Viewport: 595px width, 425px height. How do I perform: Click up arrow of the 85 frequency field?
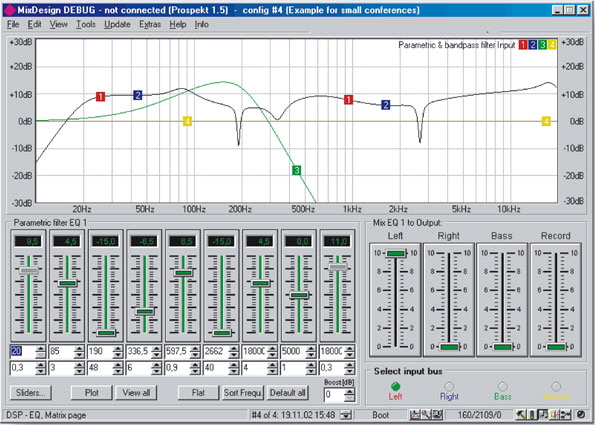(x=79, y=348)
